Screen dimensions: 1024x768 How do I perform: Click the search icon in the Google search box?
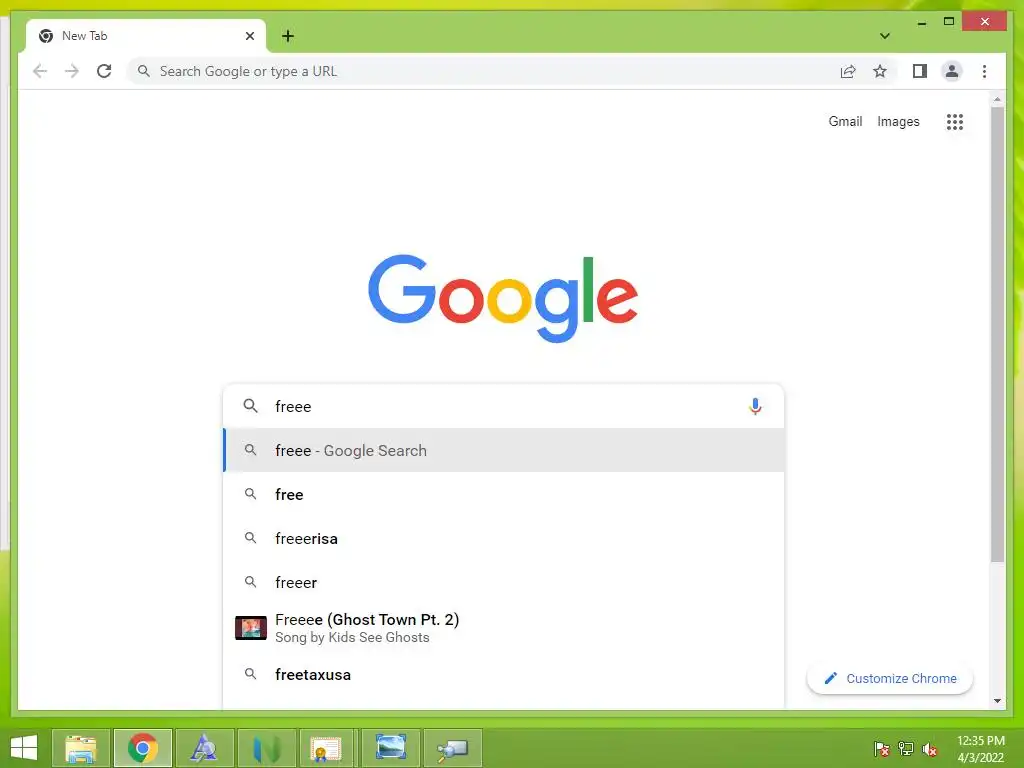pos(250,406)
